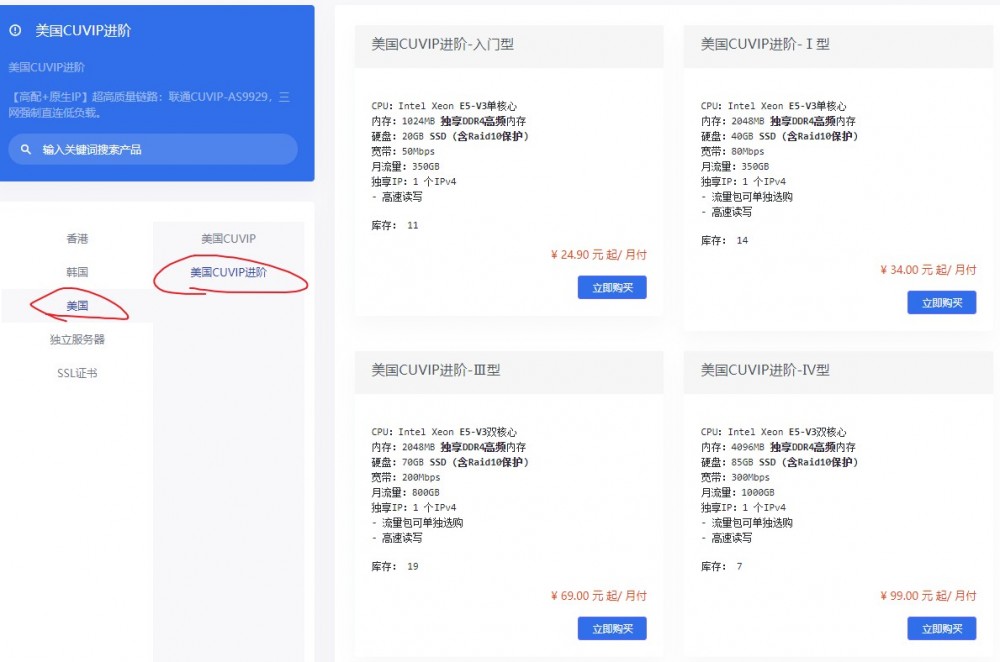Click 立即购买 for 美国CUVIP进阶-I型 plan

[941, 302]
